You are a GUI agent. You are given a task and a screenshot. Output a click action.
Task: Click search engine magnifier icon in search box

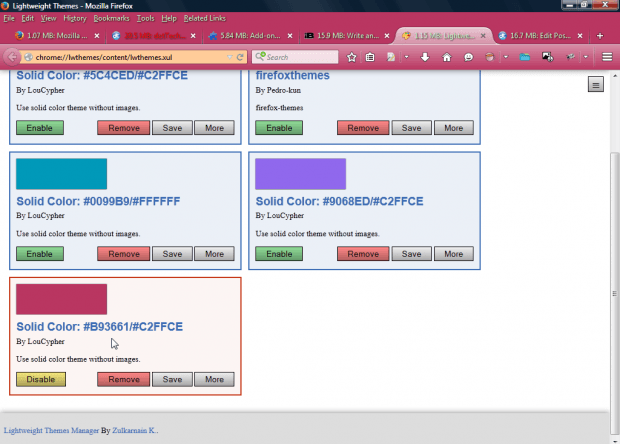point(260,57)
